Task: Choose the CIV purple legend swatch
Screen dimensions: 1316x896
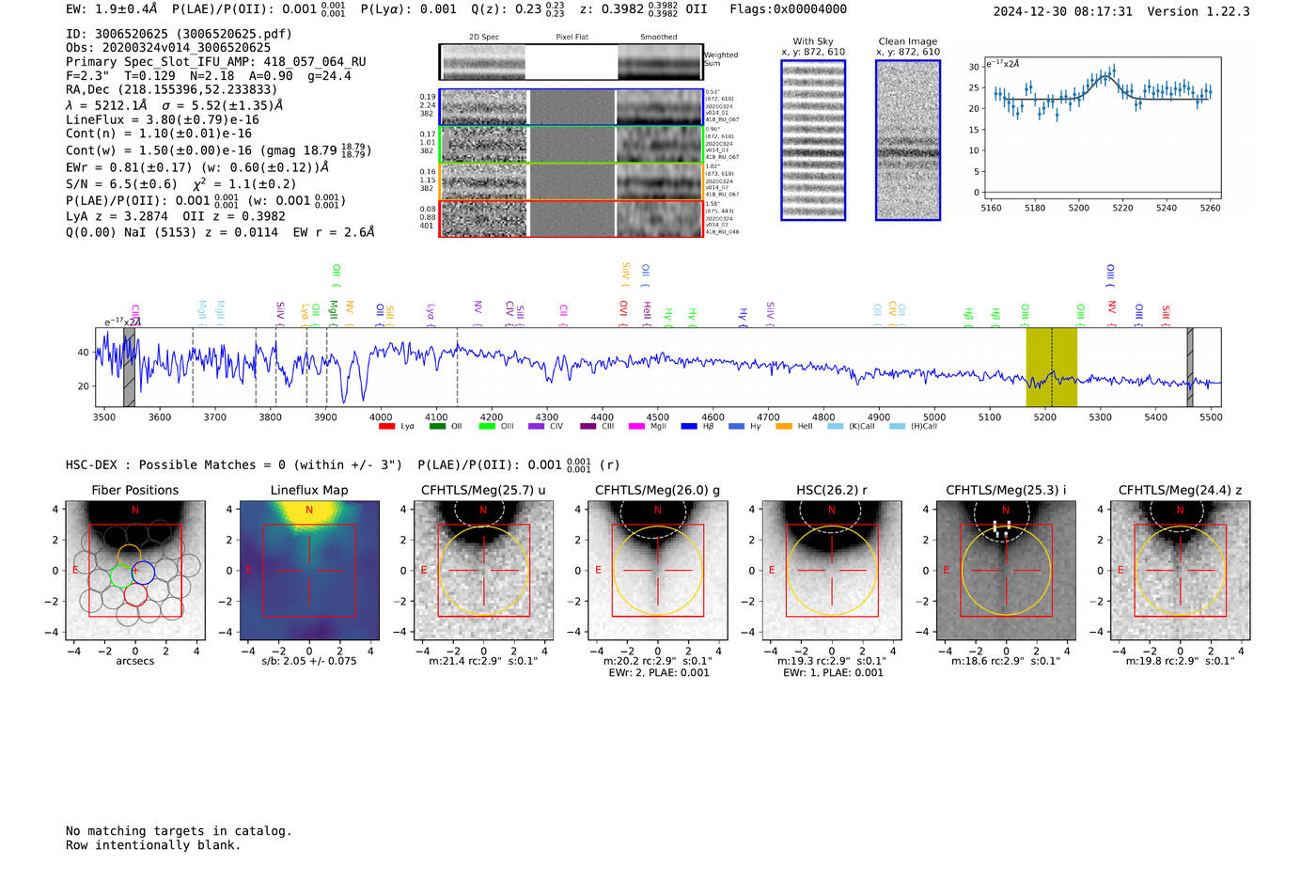Action: tap(537, 427)
